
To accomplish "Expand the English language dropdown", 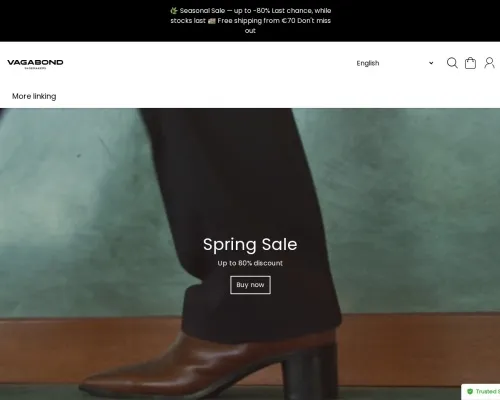I will point(395,63).
